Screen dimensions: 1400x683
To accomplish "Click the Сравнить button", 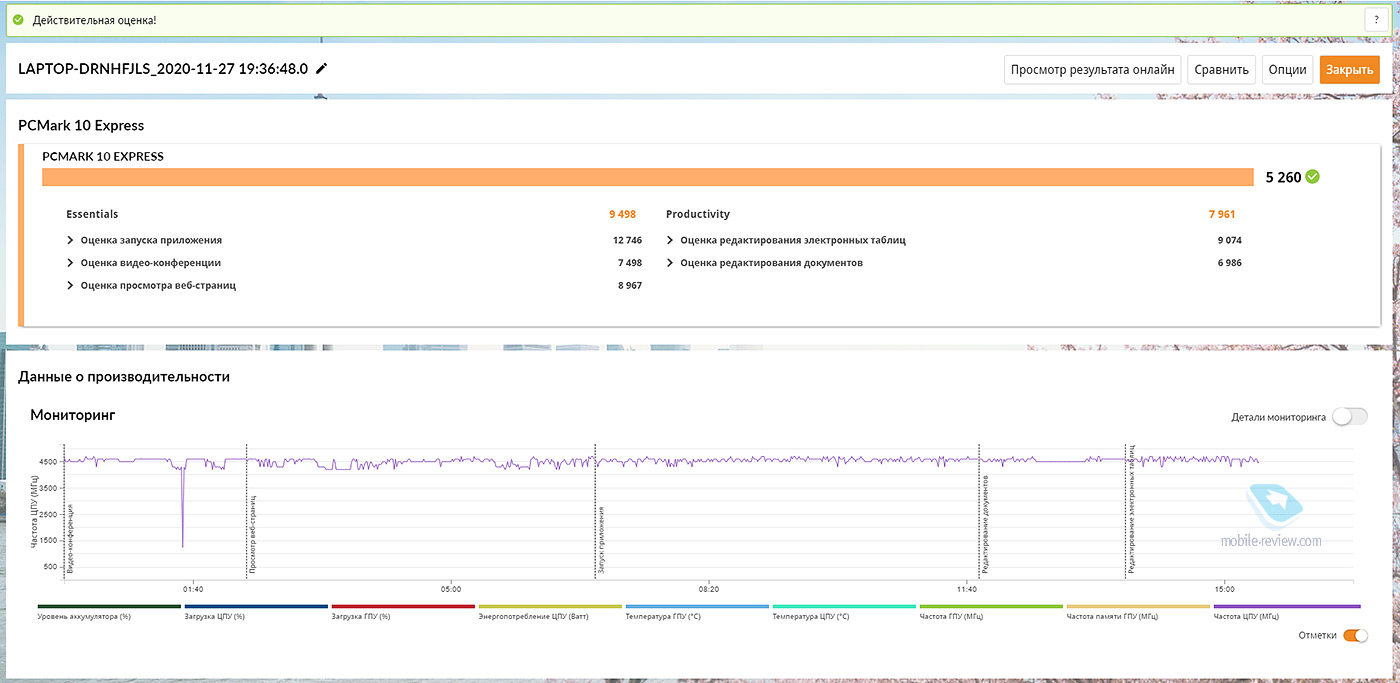I will pyautogui.click(x=1222, y=70).
